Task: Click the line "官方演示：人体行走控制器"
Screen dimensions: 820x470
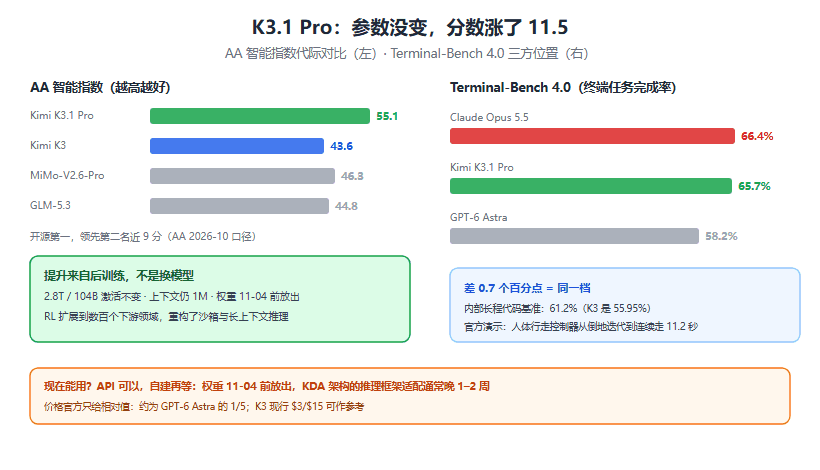Action: click(x=581, y=327)
